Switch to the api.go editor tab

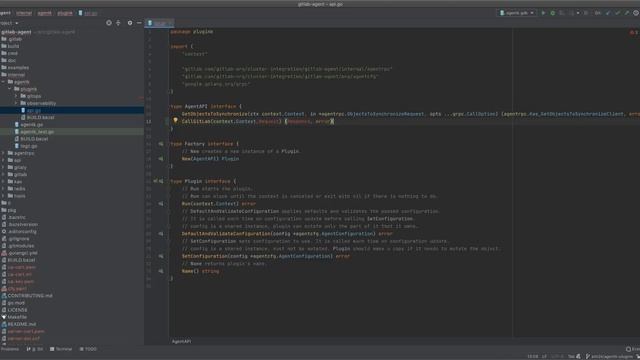(160, 23)
